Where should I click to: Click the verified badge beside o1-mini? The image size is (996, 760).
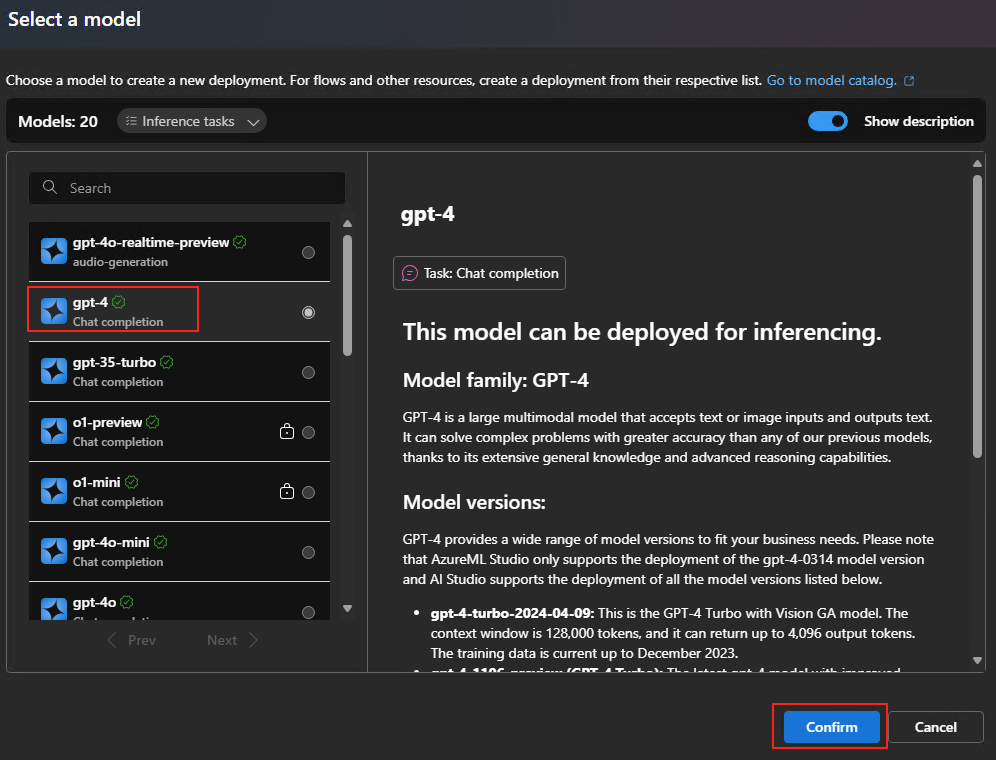(x=131, y=482)
